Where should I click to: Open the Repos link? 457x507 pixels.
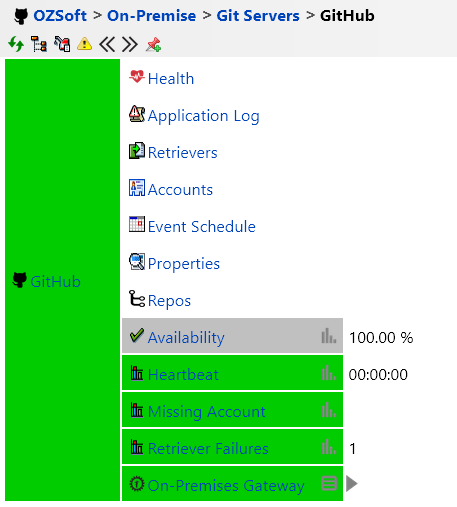tap(169, 301)
